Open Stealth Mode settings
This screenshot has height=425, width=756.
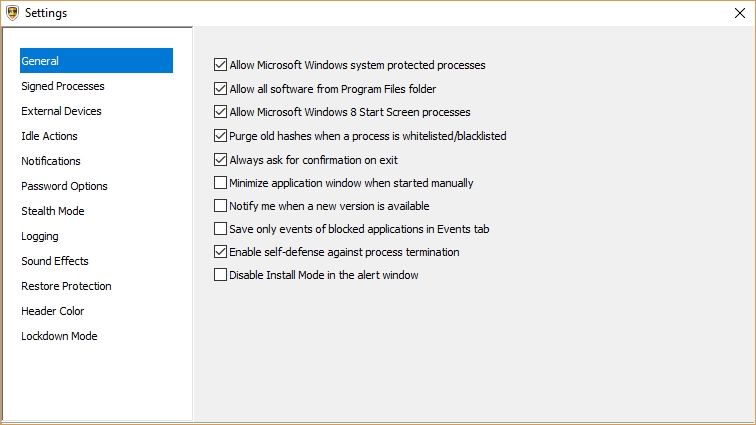pos(53,211)
